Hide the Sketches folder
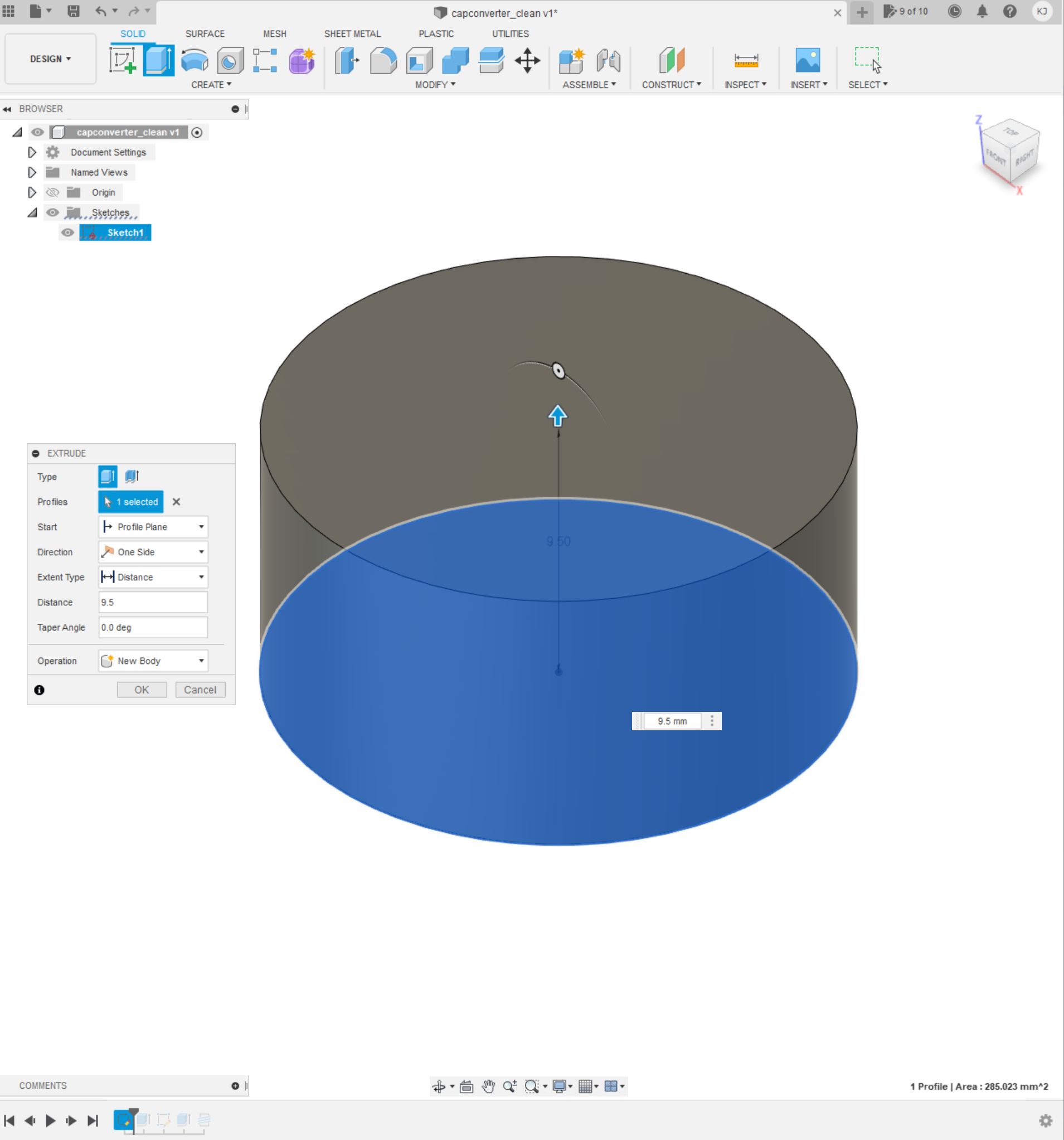The width and height of the screenshot is (1064, 1140). [53, 213]
